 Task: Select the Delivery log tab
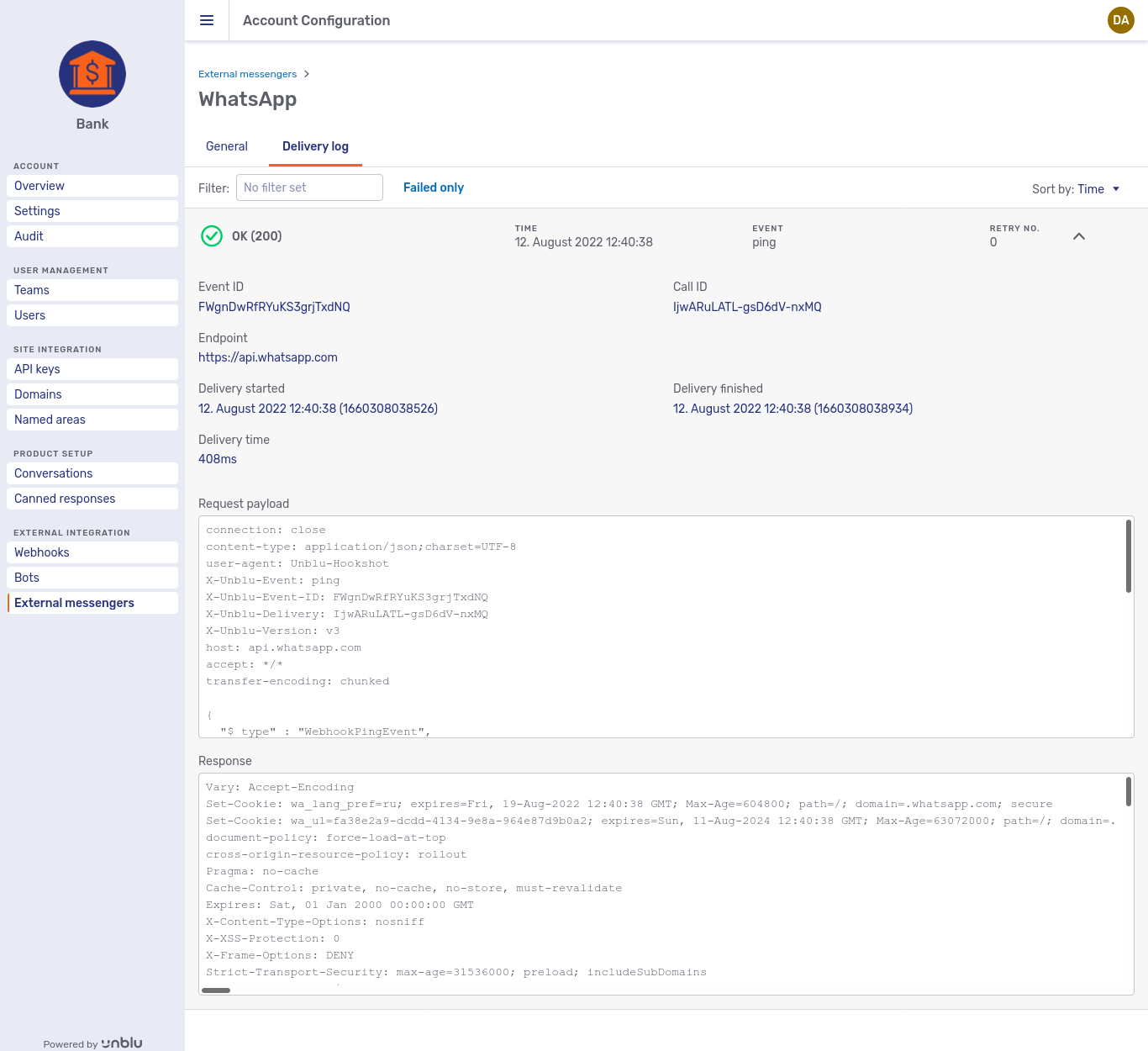point(315,146)
